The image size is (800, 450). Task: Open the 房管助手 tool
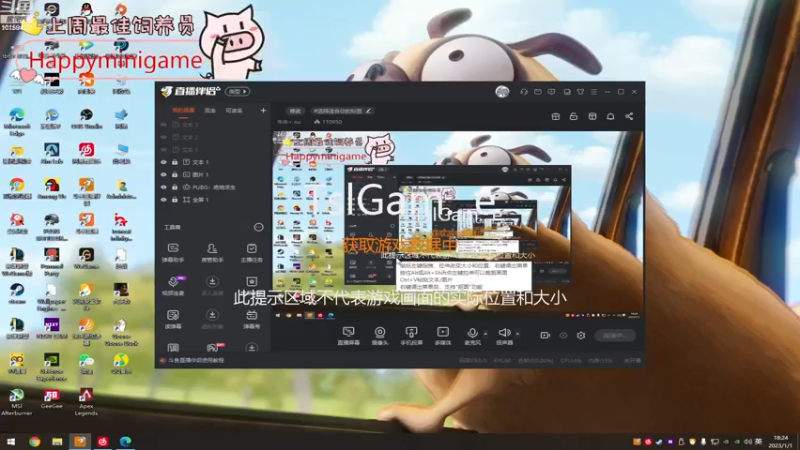tap(212, 253)
